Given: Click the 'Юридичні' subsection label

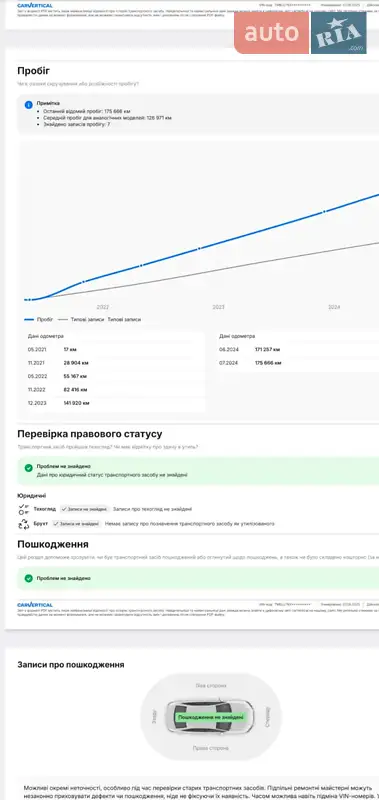Looking at the screenshot, I should click(x=32, y=495).
